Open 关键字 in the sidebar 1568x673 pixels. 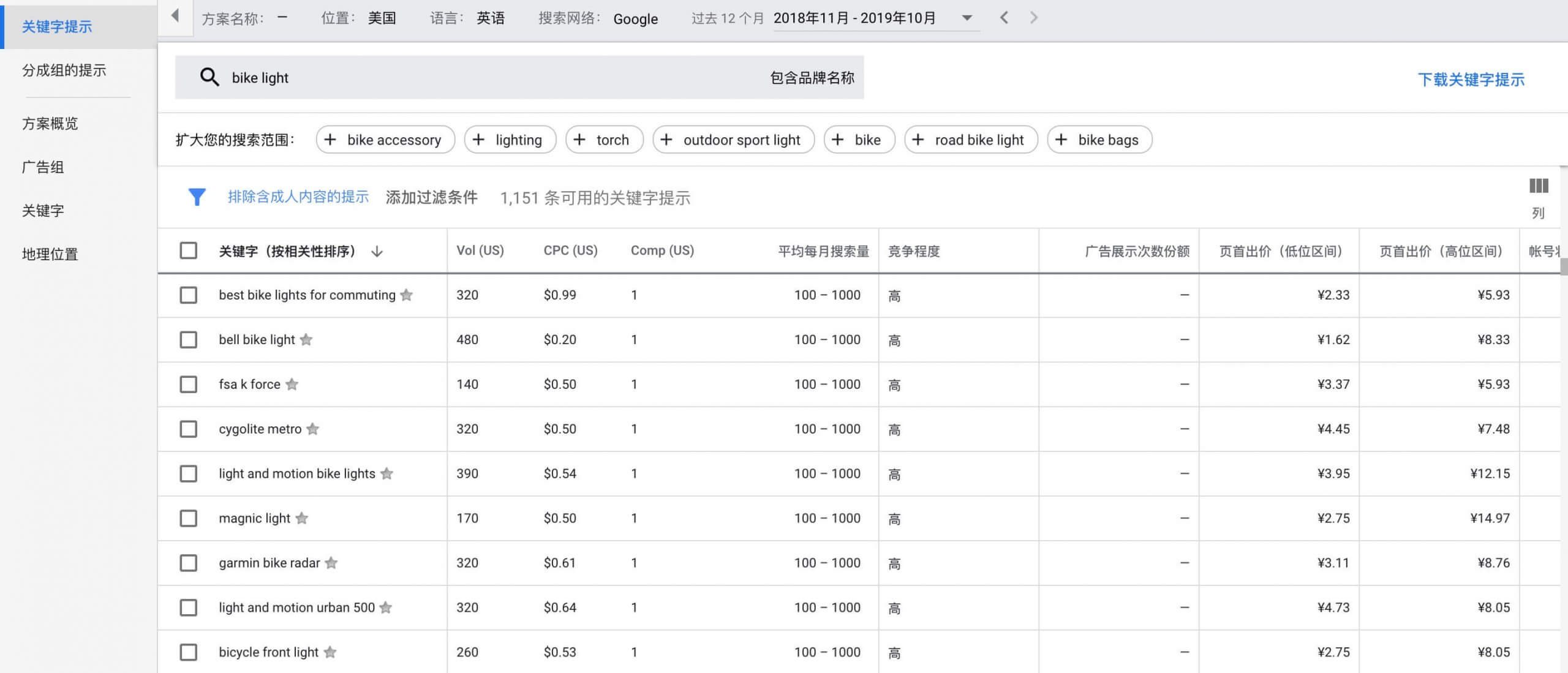click(43, 210)
